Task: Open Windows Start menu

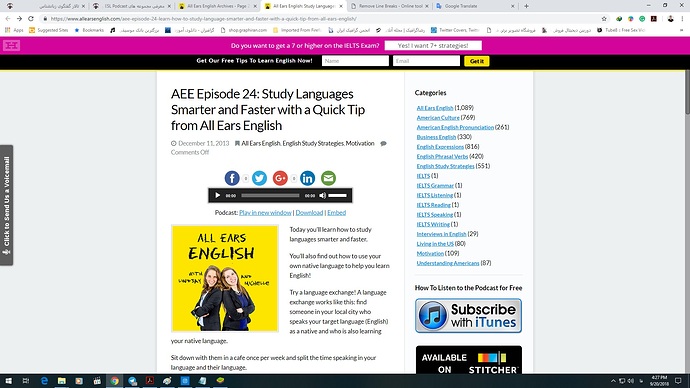Action: point(8,381)
